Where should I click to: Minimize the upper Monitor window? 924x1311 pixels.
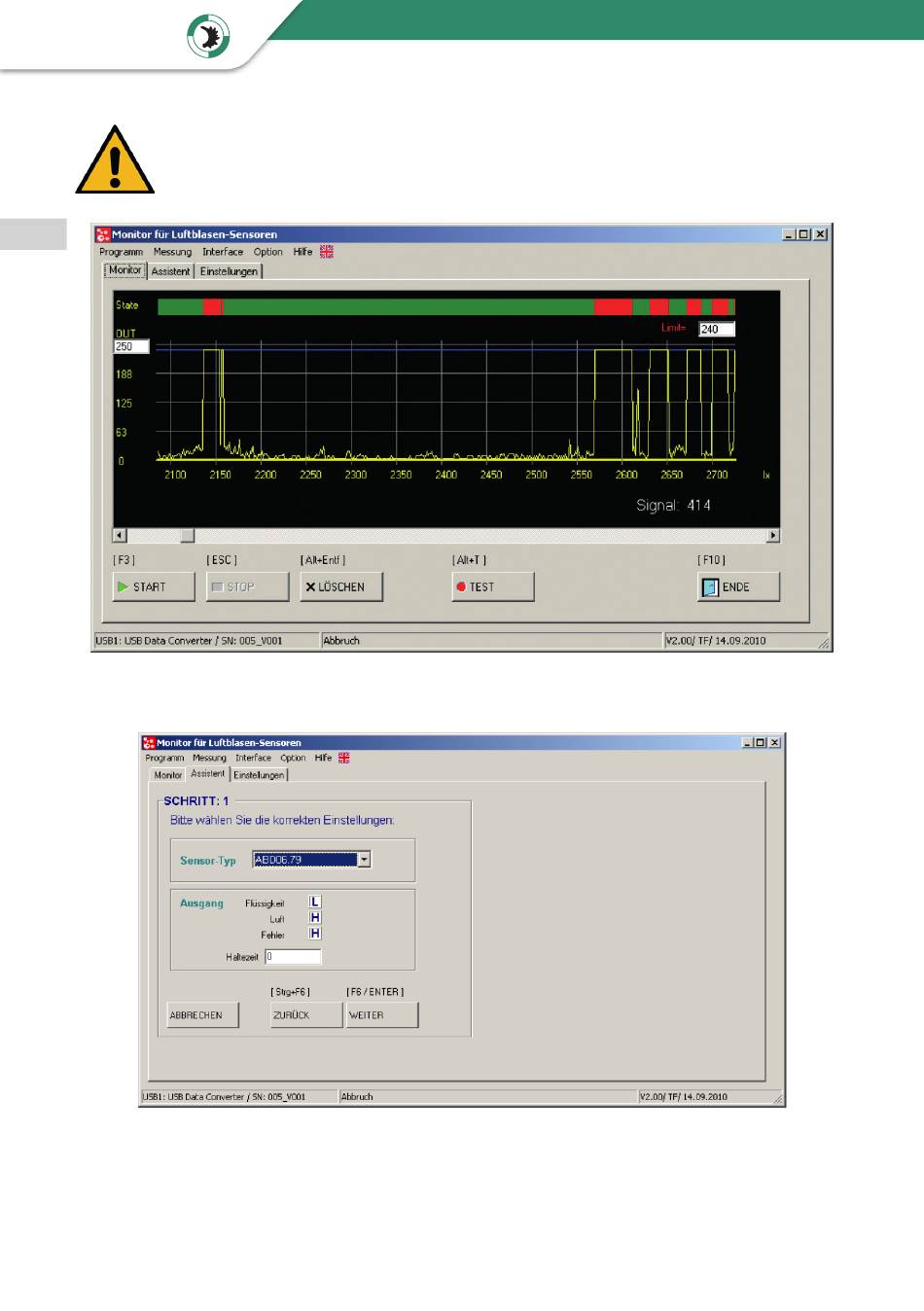(x=790, y=234)
